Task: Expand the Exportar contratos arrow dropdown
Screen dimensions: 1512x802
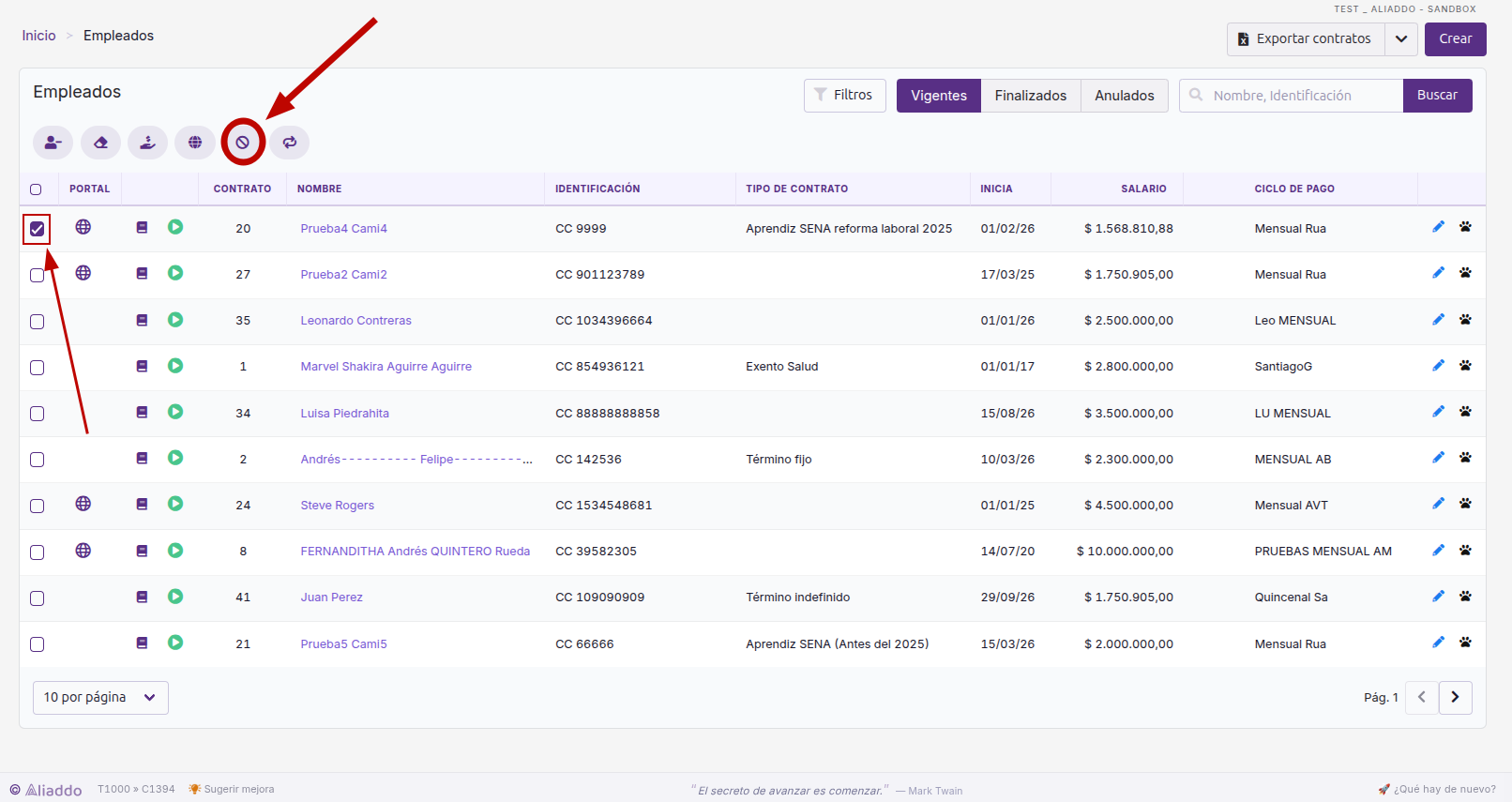Action: pos(1401,39)
